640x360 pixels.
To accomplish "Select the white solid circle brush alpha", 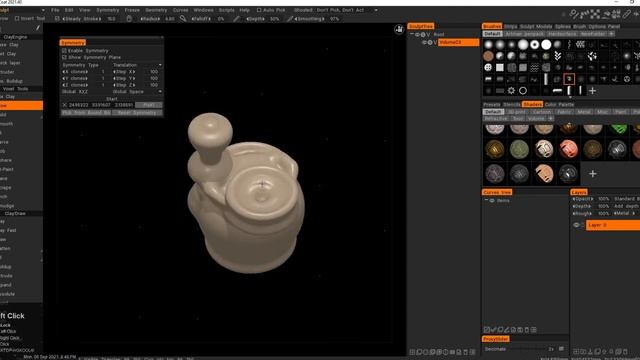I will 546,44.
